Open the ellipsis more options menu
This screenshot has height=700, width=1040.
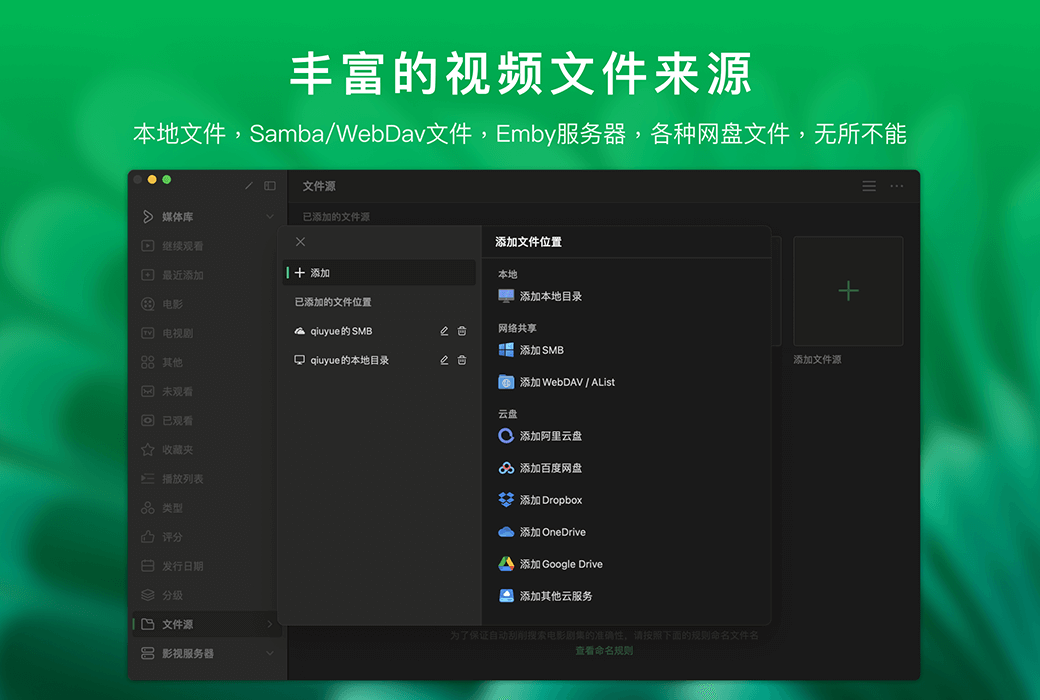[x=897, y=186]
